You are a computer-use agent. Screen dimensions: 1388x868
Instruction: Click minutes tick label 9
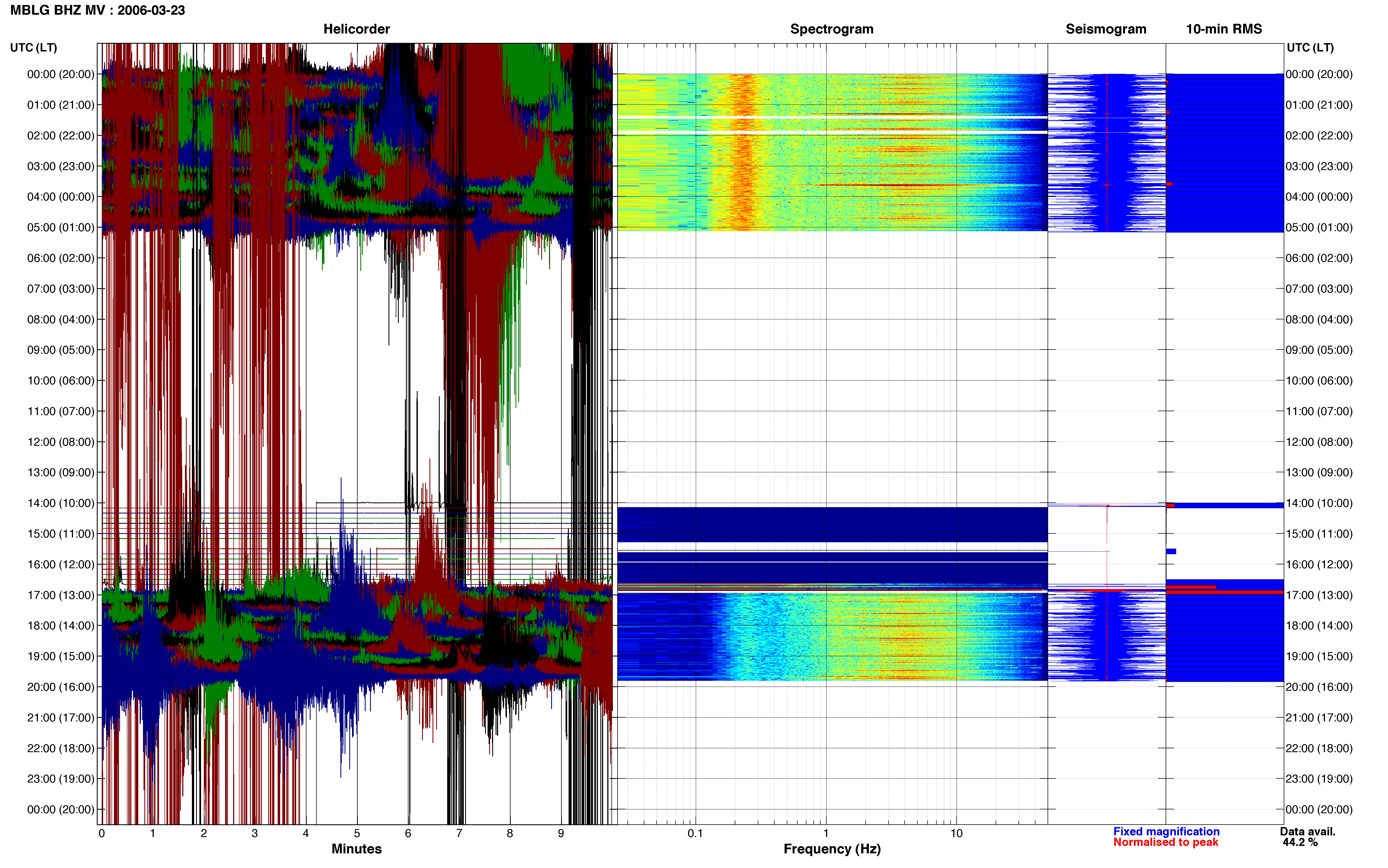click(x=561, y=833)
